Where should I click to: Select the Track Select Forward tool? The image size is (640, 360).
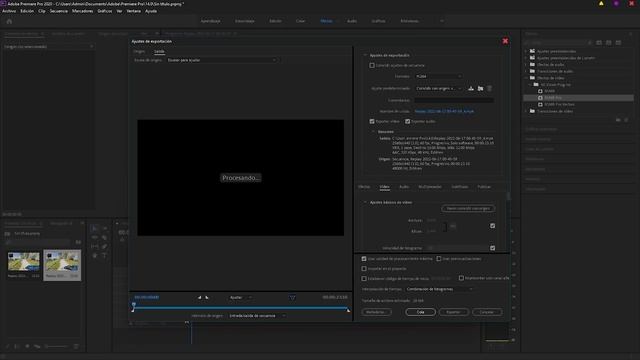coord(104,229)
